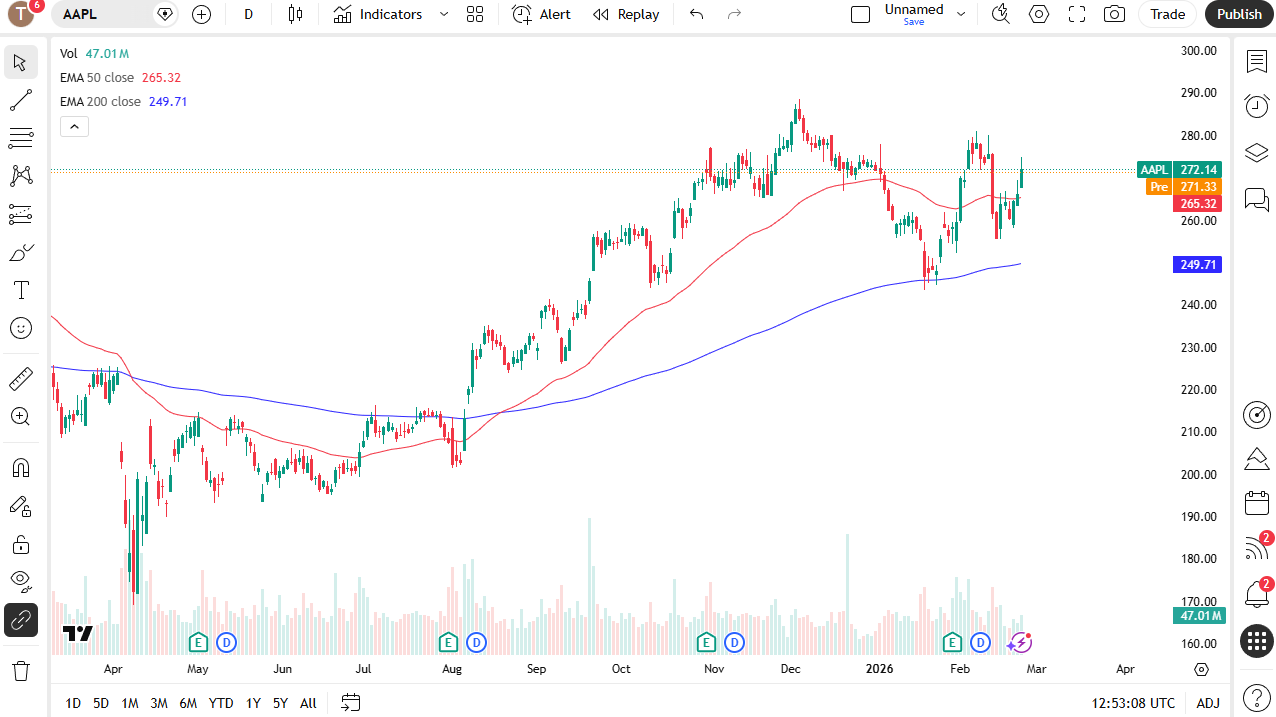Open the watchlist panel

coord(1257,62)
